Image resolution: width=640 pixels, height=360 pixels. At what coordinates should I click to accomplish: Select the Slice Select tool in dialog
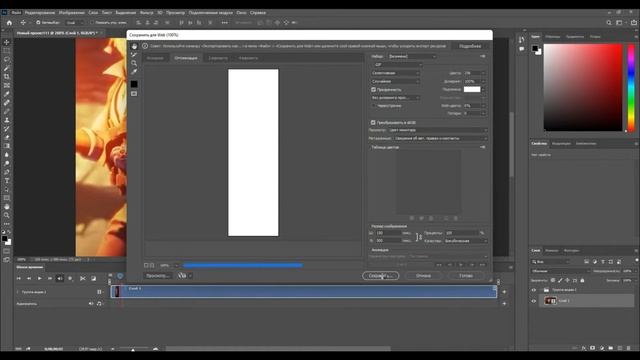[134, 55]
